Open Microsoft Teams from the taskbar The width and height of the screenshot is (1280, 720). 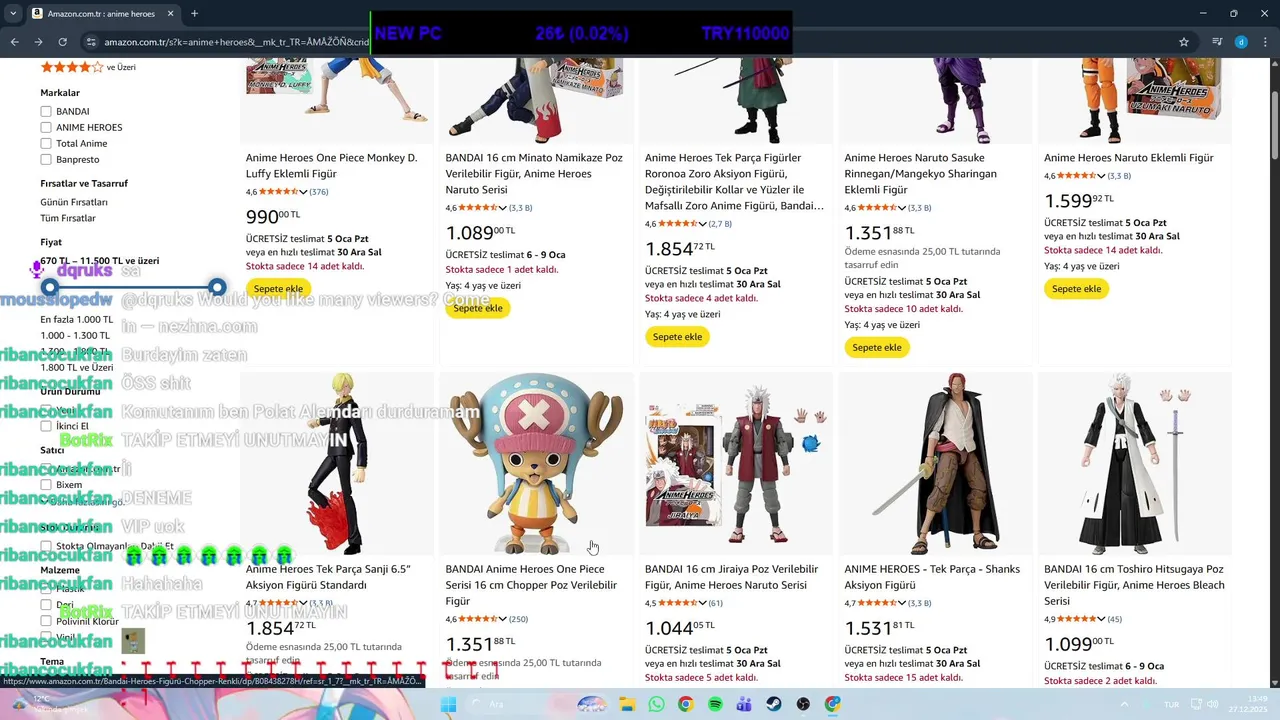click(744, 704)
